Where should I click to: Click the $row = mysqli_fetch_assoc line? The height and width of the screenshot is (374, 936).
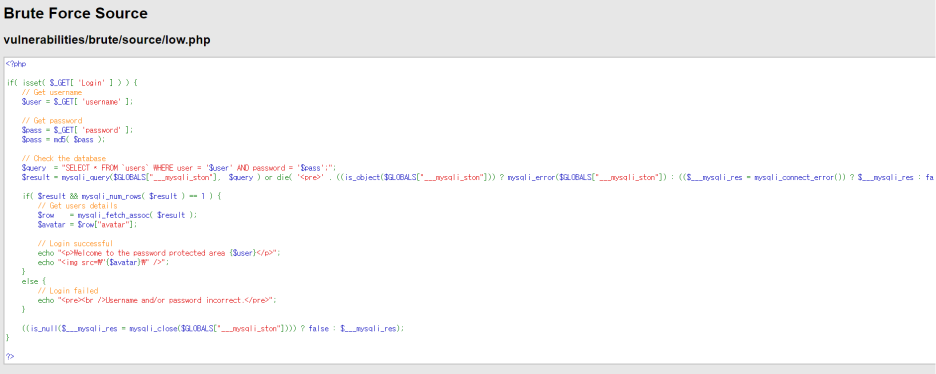point(117,215)
